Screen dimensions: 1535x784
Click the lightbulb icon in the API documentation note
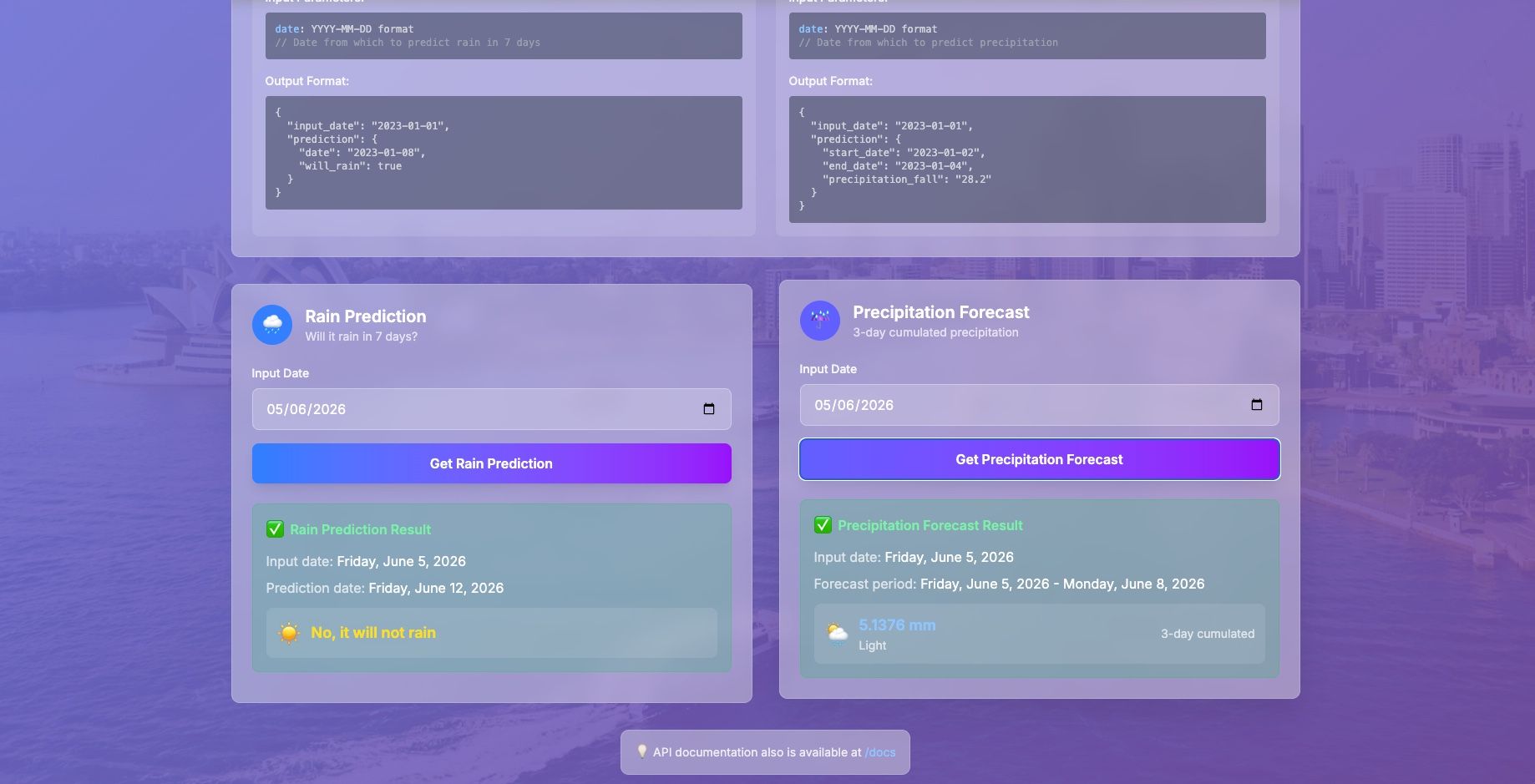tap(642, 751)
